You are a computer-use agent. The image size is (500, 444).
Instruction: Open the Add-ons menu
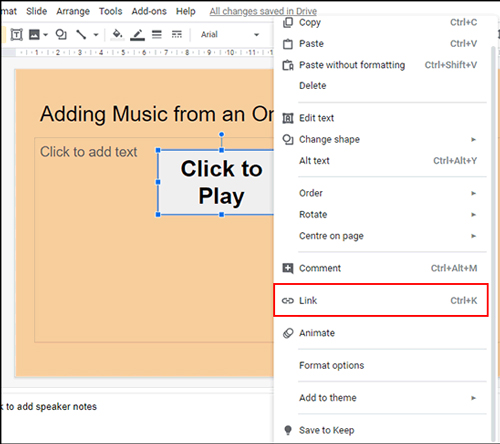click(x=149, y=11)
